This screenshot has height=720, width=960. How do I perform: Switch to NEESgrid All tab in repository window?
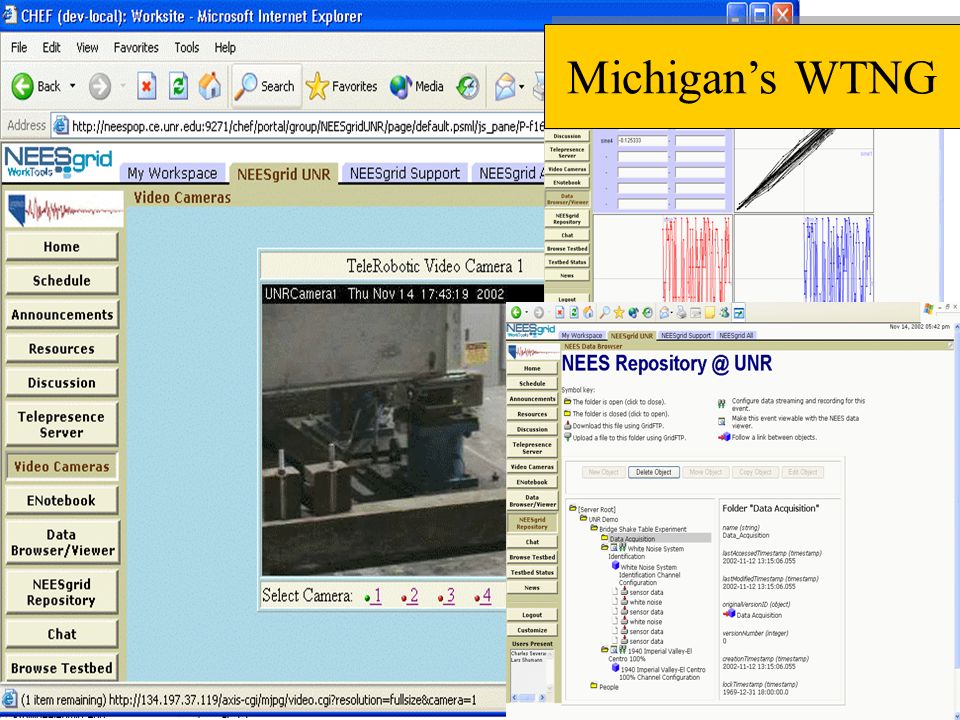pyautogui.click(x=737, y=336)
